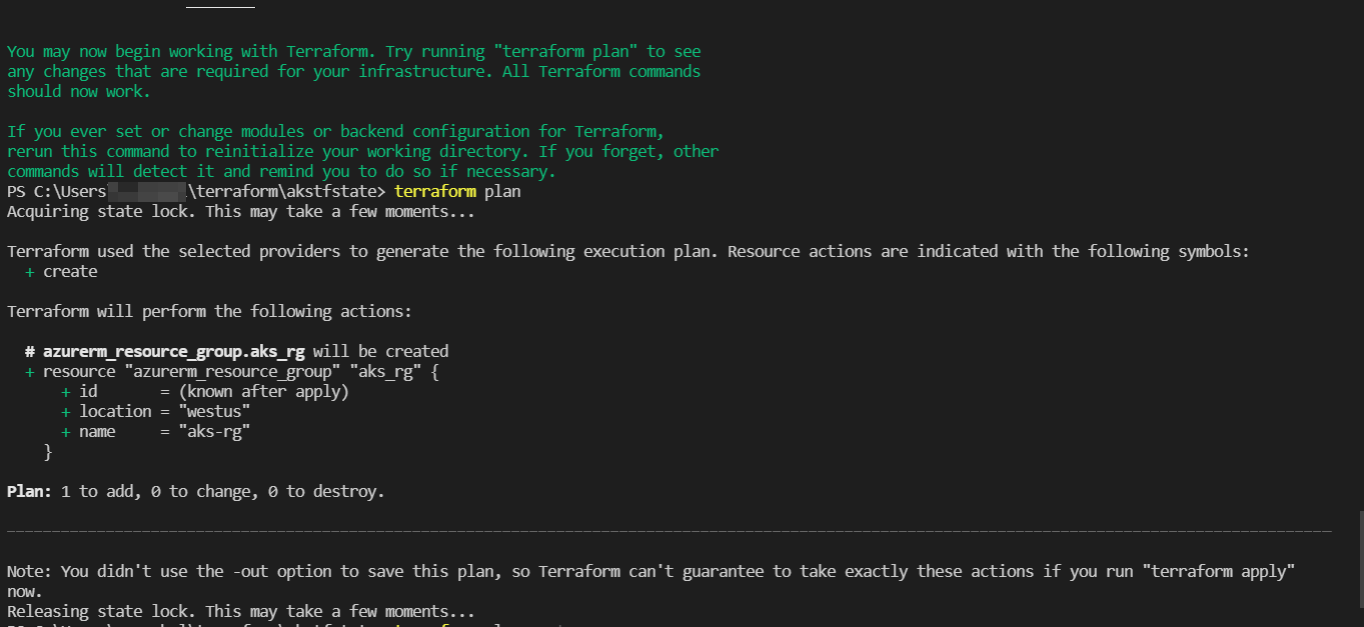Click the 'Releasing state lock' output line
Image resolution: width=1364 pixels, height=627 pixels.
241,611
